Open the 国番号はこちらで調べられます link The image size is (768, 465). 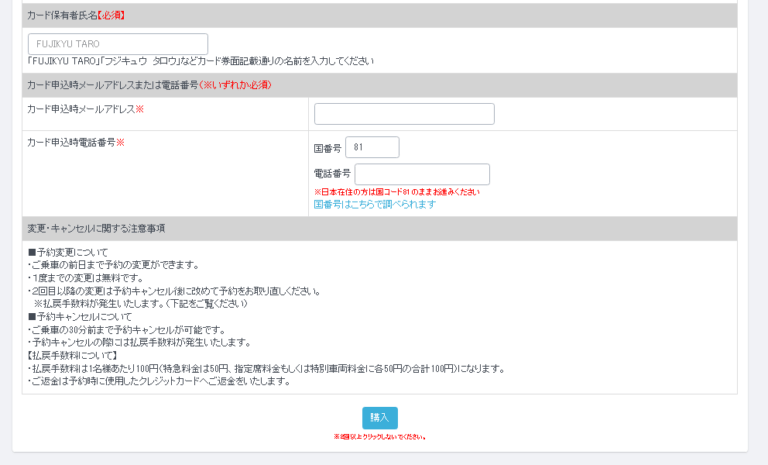click(374, 204)
